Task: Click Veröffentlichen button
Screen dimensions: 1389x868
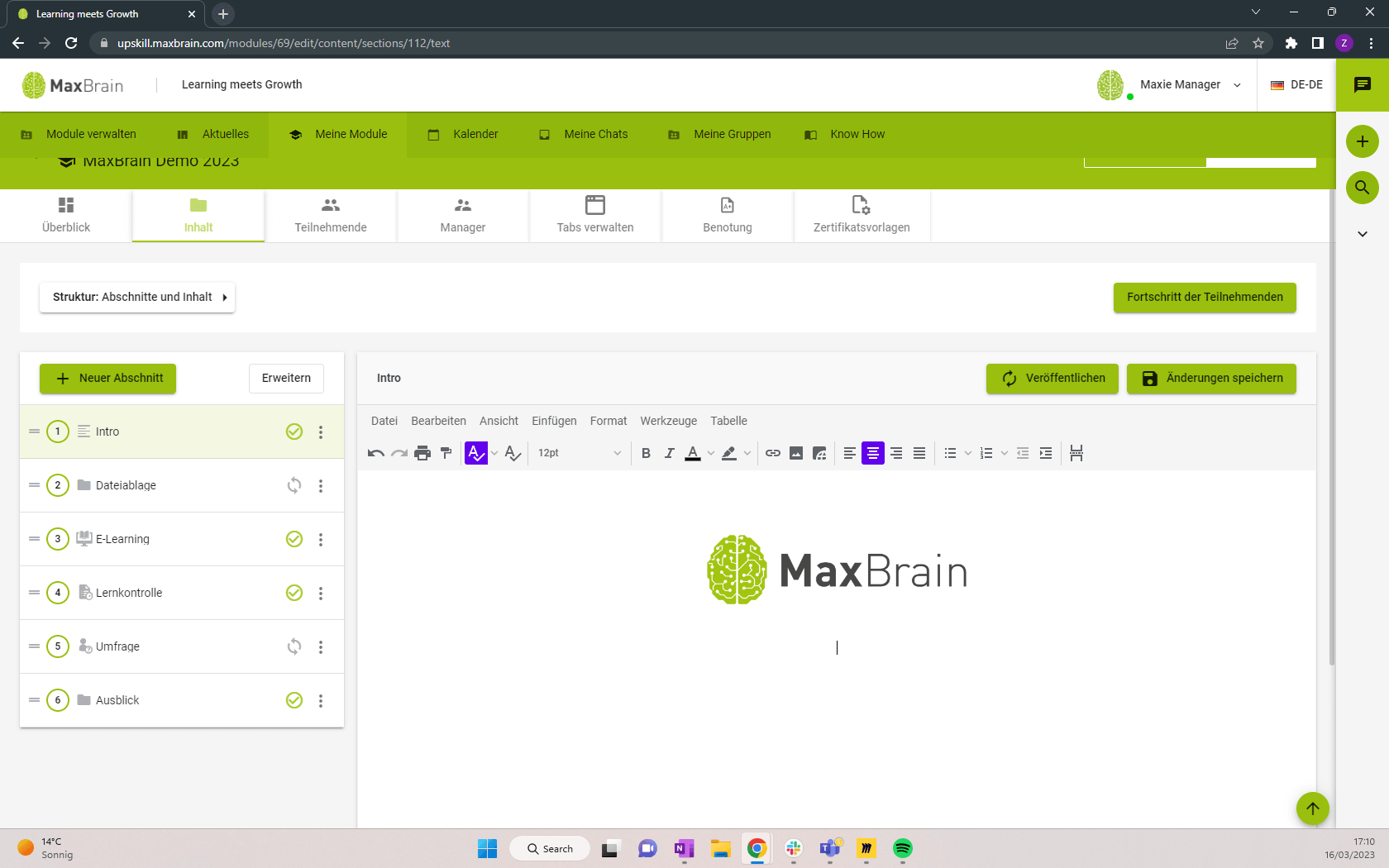Action: pos(1052,379)
